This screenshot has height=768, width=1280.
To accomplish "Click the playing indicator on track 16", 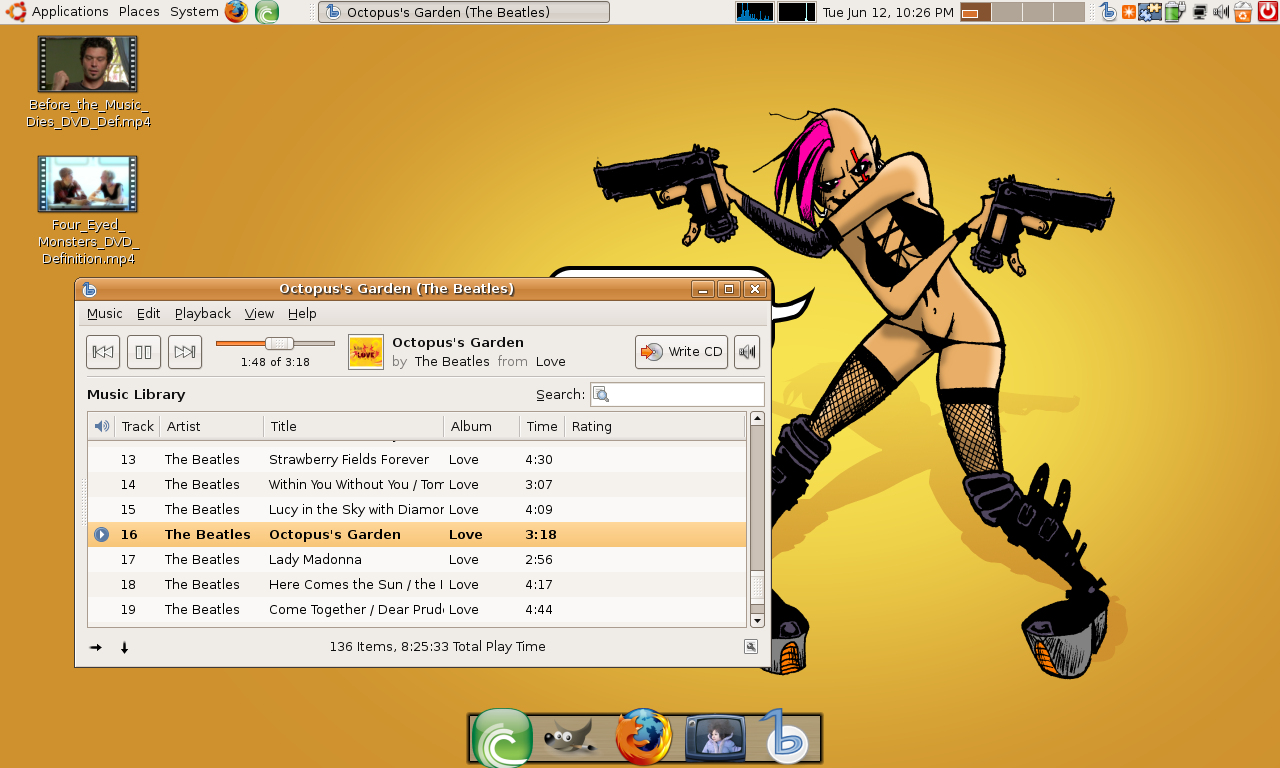I will pos(101,534).
